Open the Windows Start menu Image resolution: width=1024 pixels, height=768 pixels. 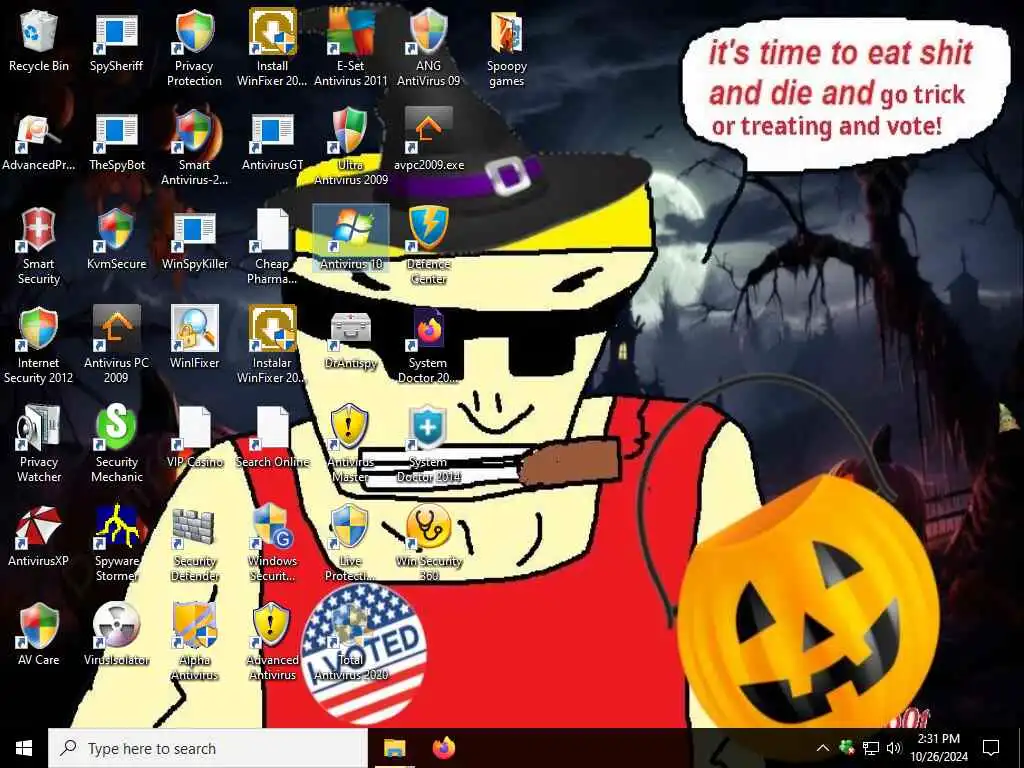pyautogui.click(x=24, y=748)
